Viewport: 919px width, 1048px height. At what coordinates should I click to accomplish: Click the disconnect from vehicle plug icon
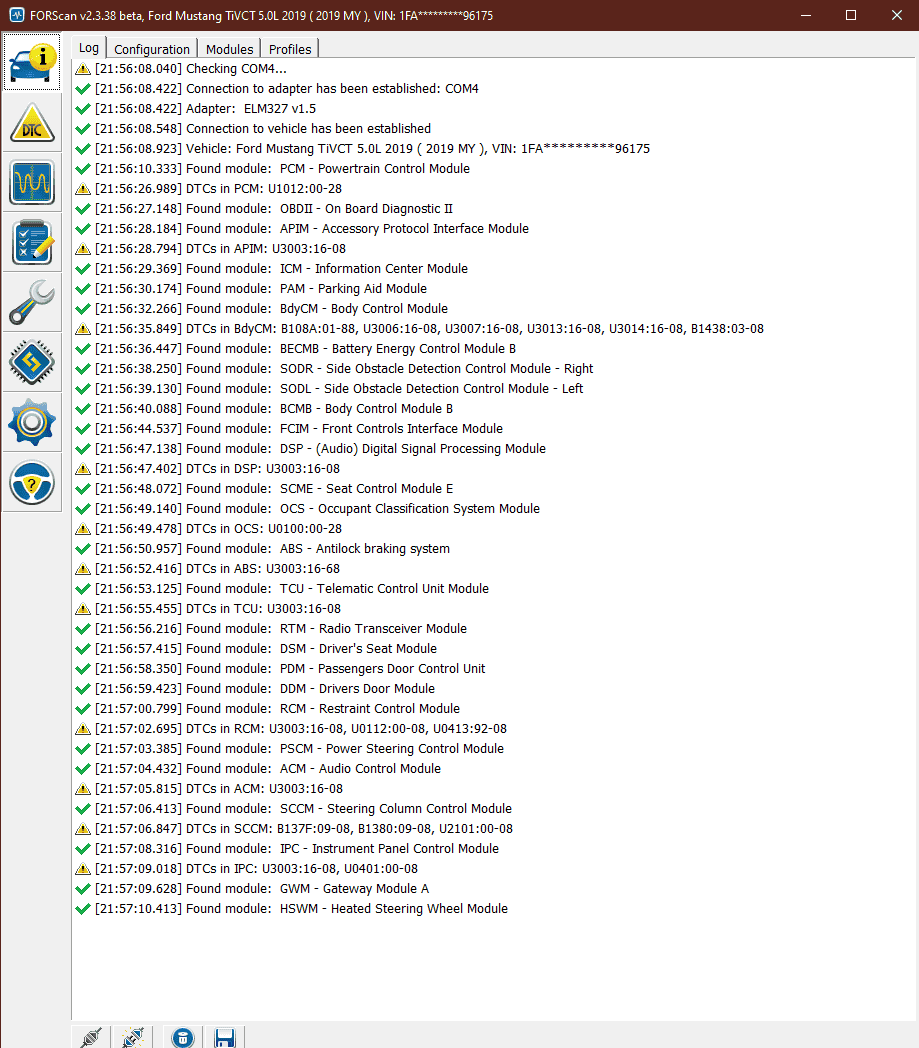(133, 1037)
